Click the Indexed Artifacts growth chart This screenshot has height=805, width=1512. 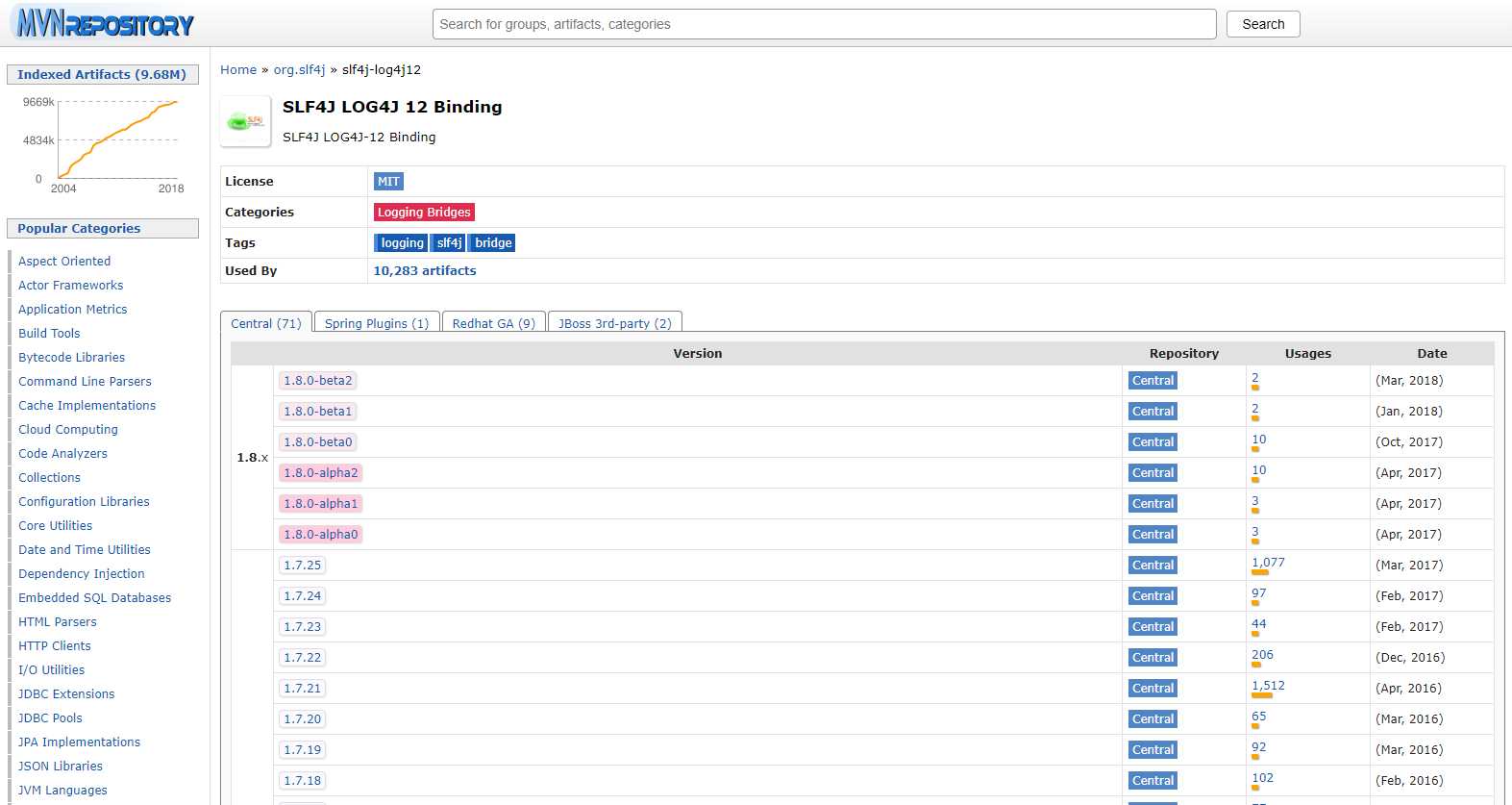(103, 144)
